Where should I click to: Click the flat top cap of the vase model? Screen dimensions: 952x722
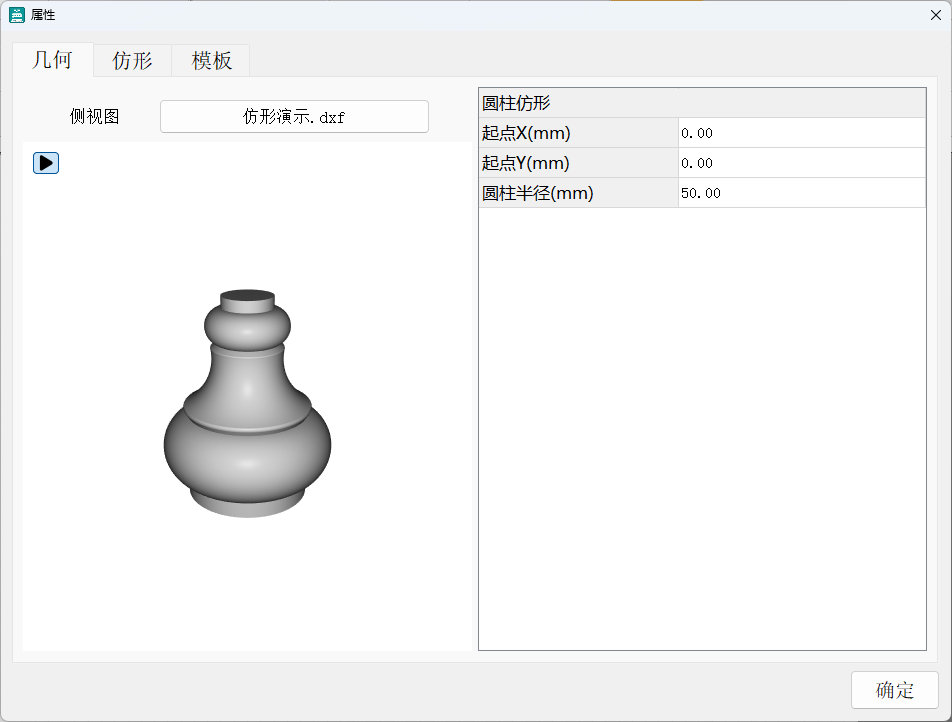pyautogui.click(x=247, y=297)
